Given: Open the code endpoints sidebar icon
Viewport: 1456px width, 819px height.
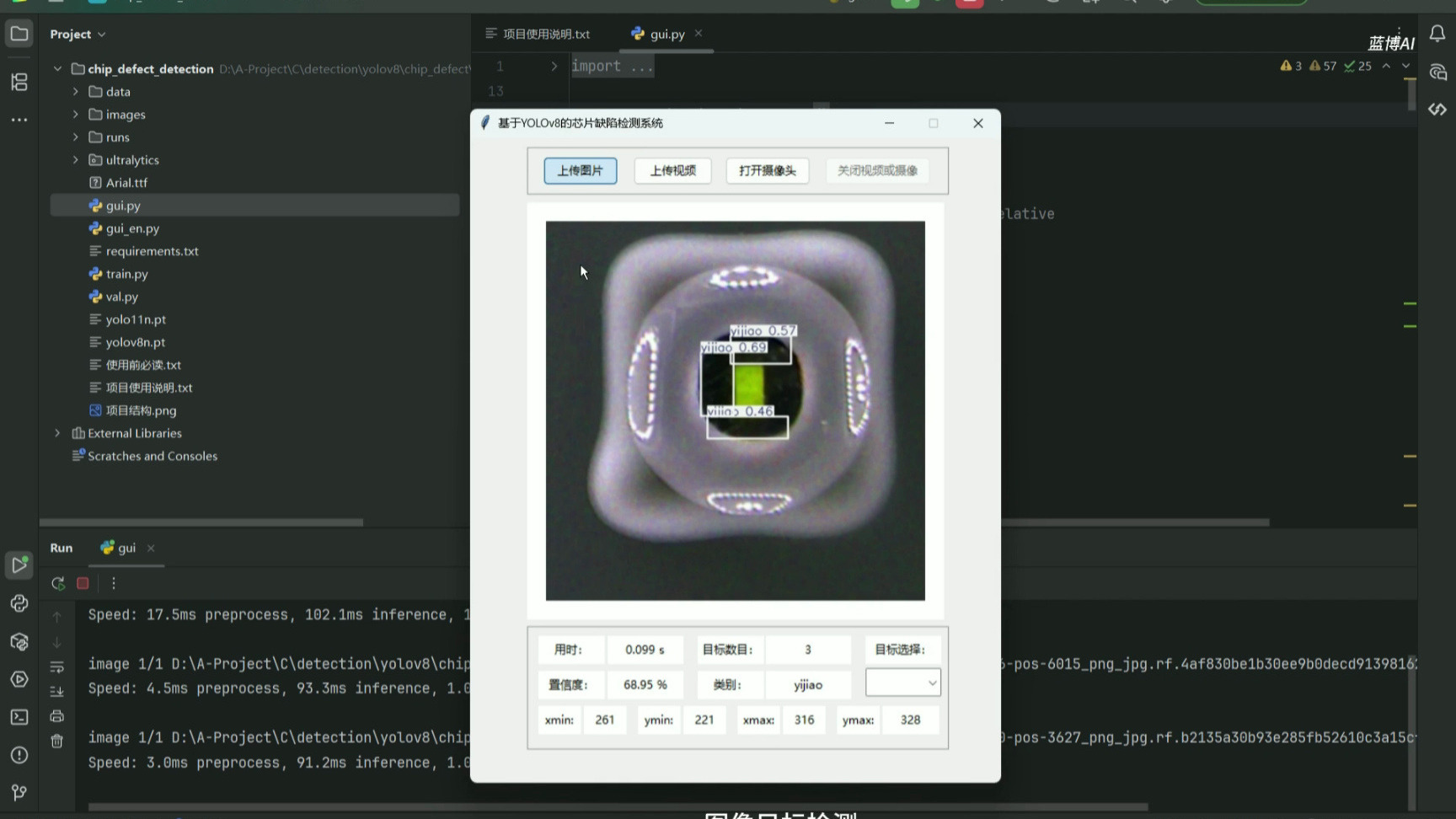Looking at the screenshot, I should (1437, 110).
